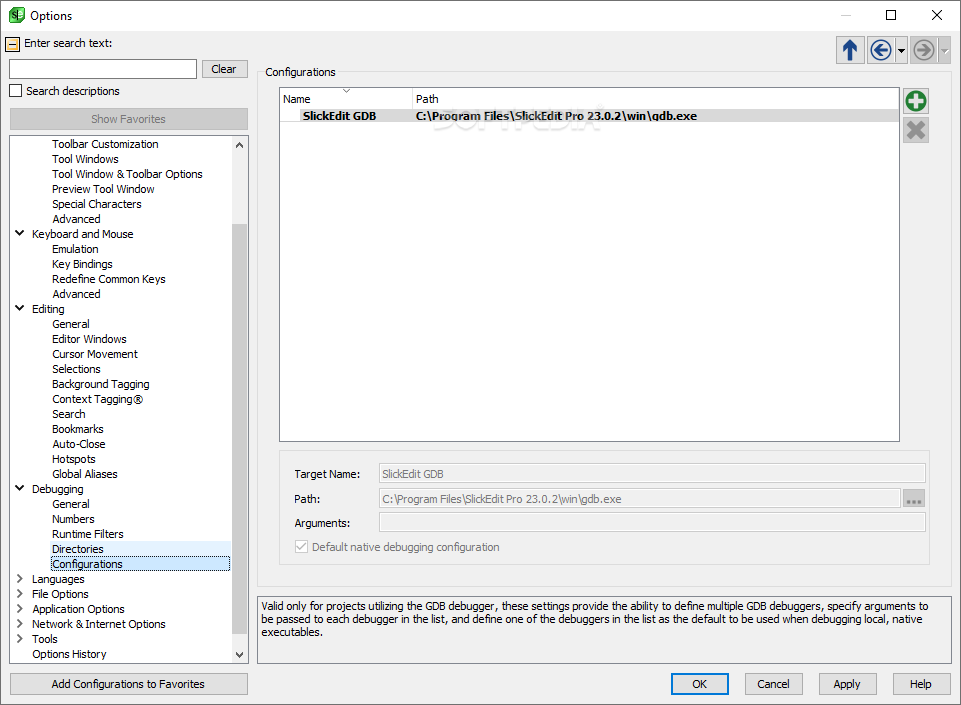Expand the Languages tree node
This screenshot has height=705, width=961.
pyautogui.click(x=20, y=579)
